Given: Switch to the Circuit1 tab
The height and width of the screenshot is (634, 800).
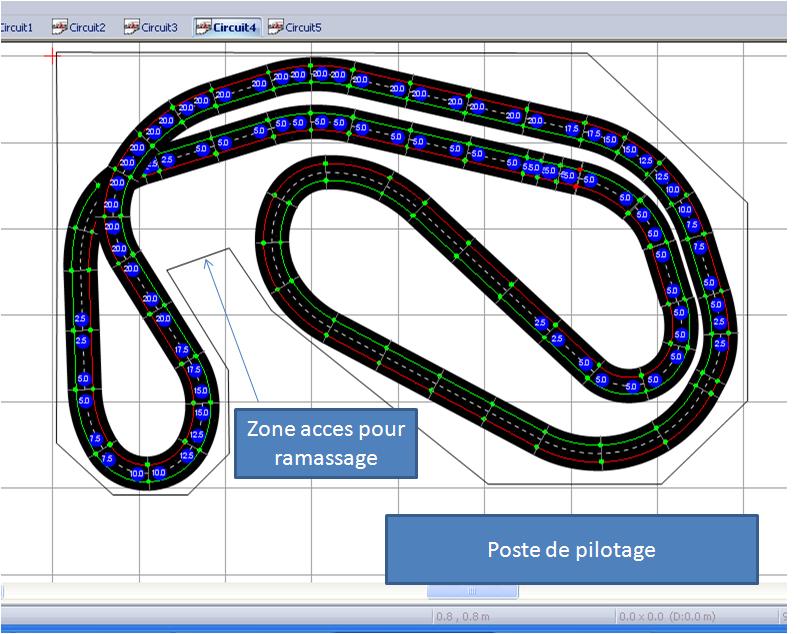Looking at the screenshot, I should coord(16,28).
